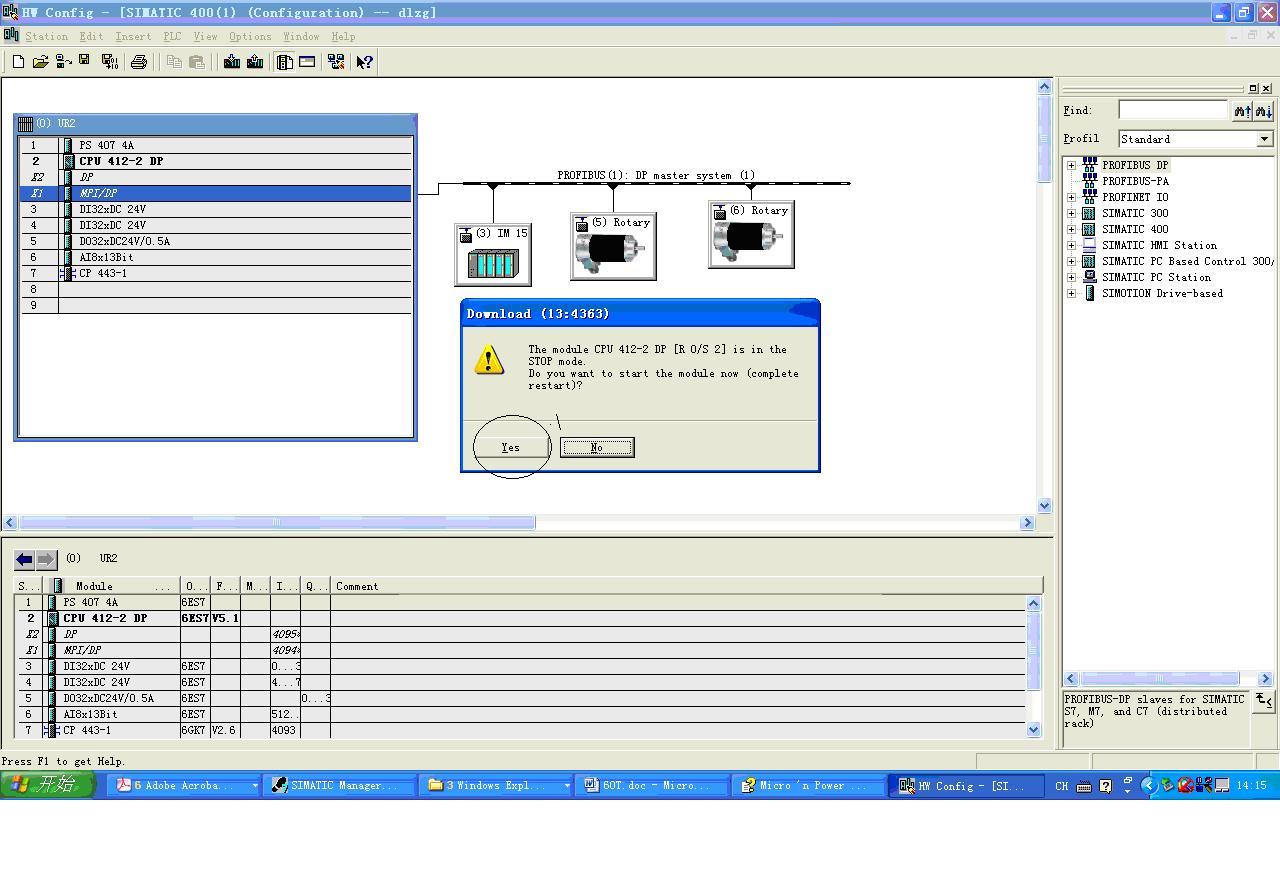Select AI8x13Bit row in the rack

coord(215,257)
